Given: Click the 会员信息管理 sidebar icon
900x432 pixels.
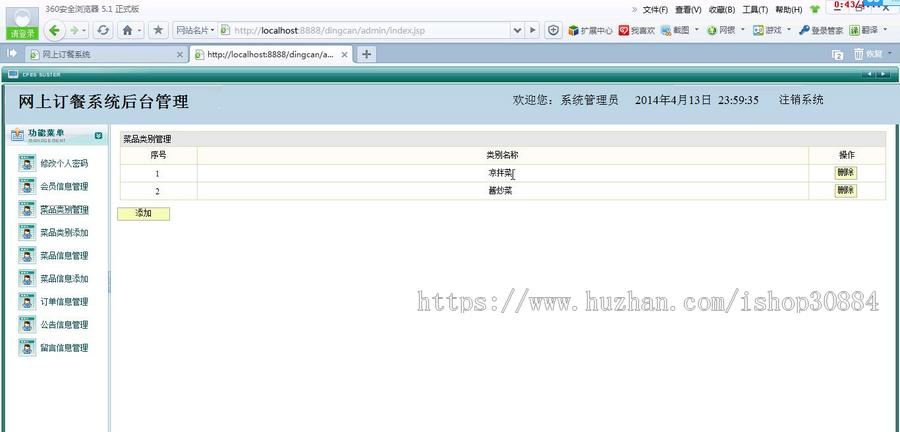Looking at the screenshot, I should (27, 186).
